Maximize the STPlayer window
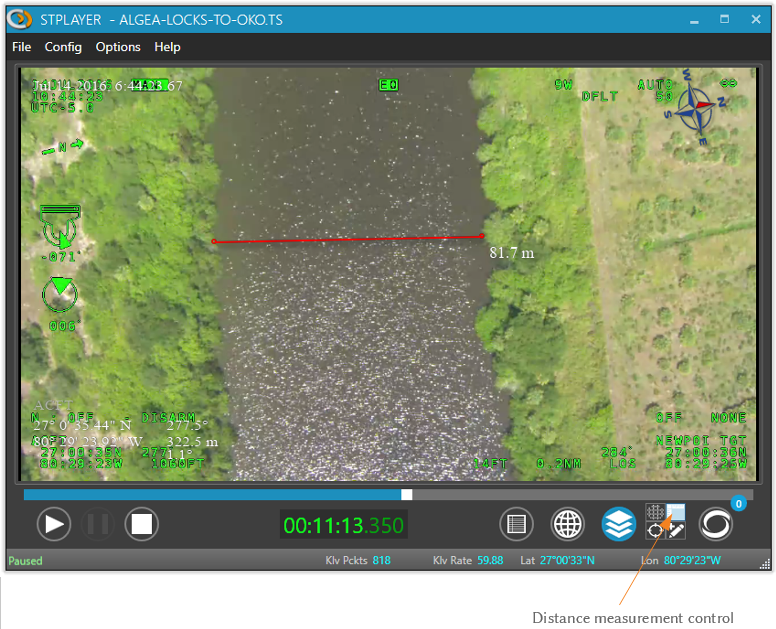 (725, 19)
